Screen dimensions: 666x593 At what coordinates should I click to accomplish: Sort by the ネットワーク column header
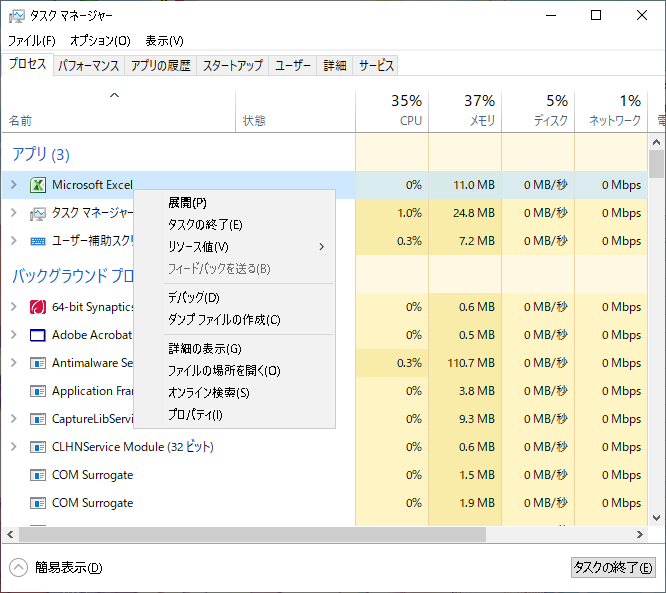click(x=611, y=111)
